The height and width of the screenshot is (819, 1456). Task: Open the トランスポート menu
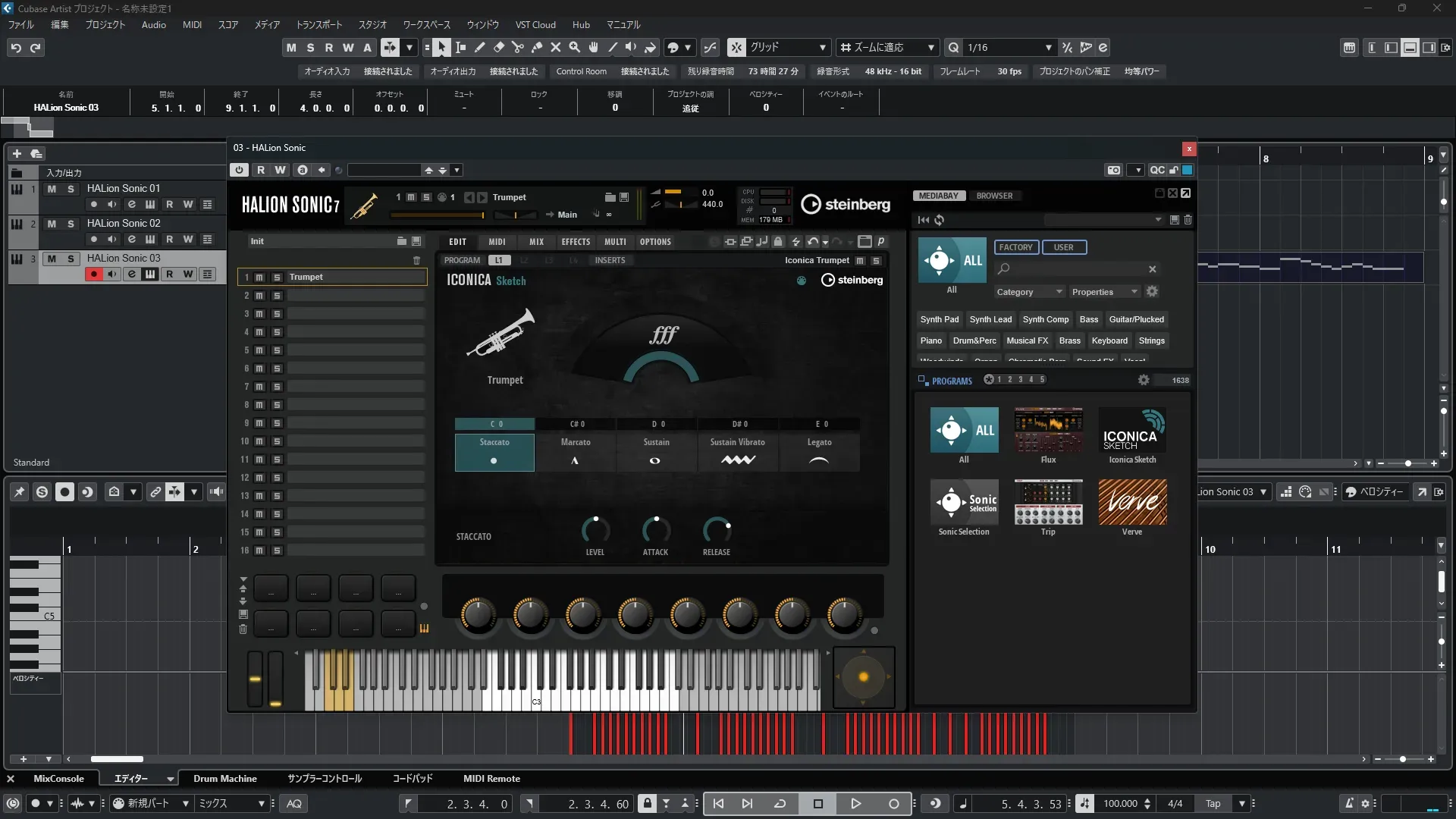(318, 25)
